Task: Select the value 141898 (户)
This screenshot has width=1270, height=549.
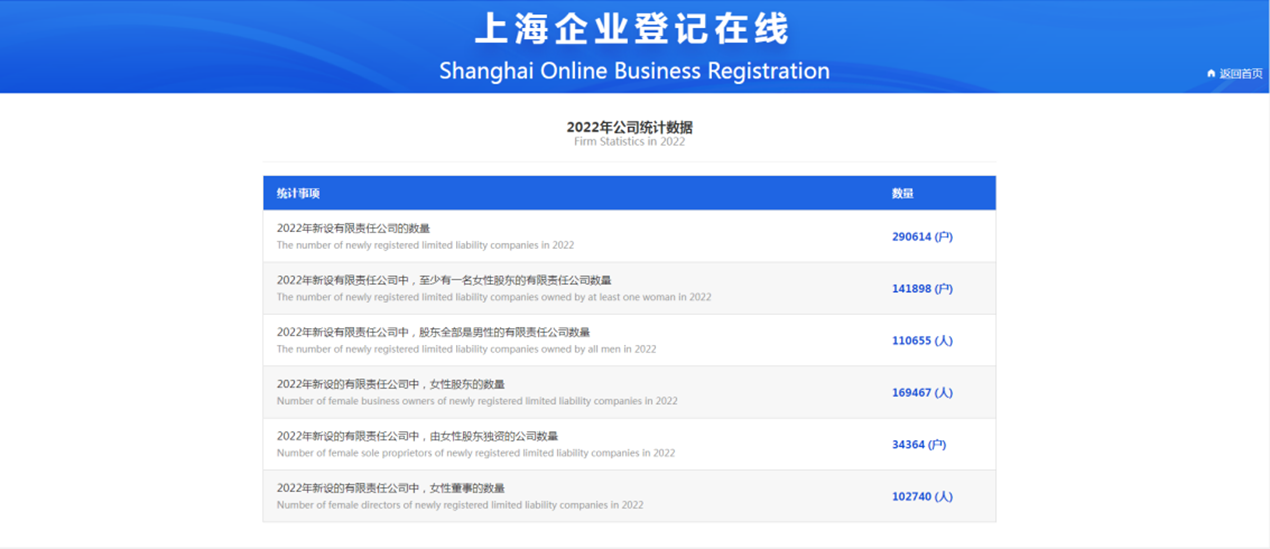Action: (921, 289)
